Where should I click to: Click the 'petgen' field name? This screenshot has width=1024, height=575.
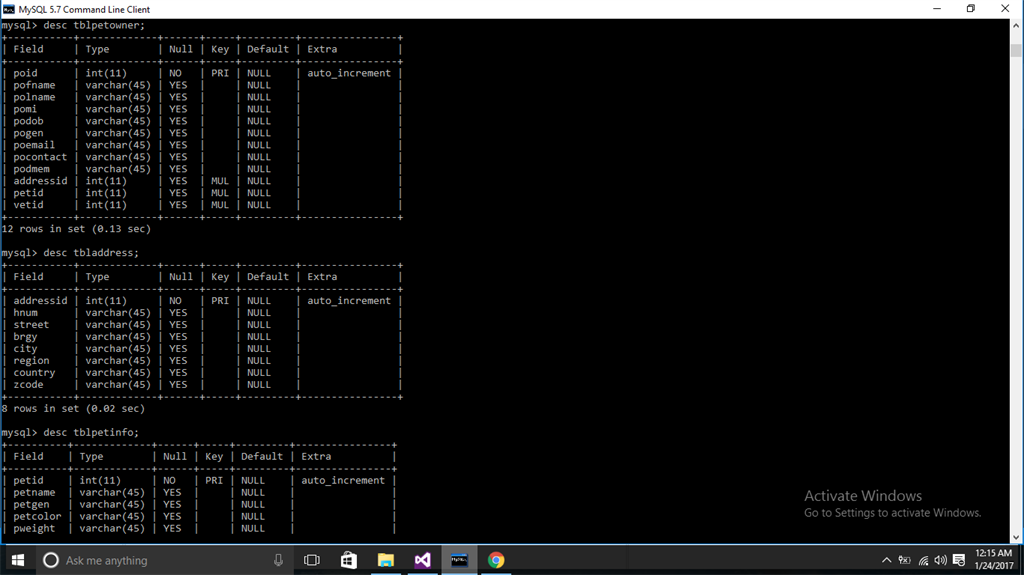(31, 504)
